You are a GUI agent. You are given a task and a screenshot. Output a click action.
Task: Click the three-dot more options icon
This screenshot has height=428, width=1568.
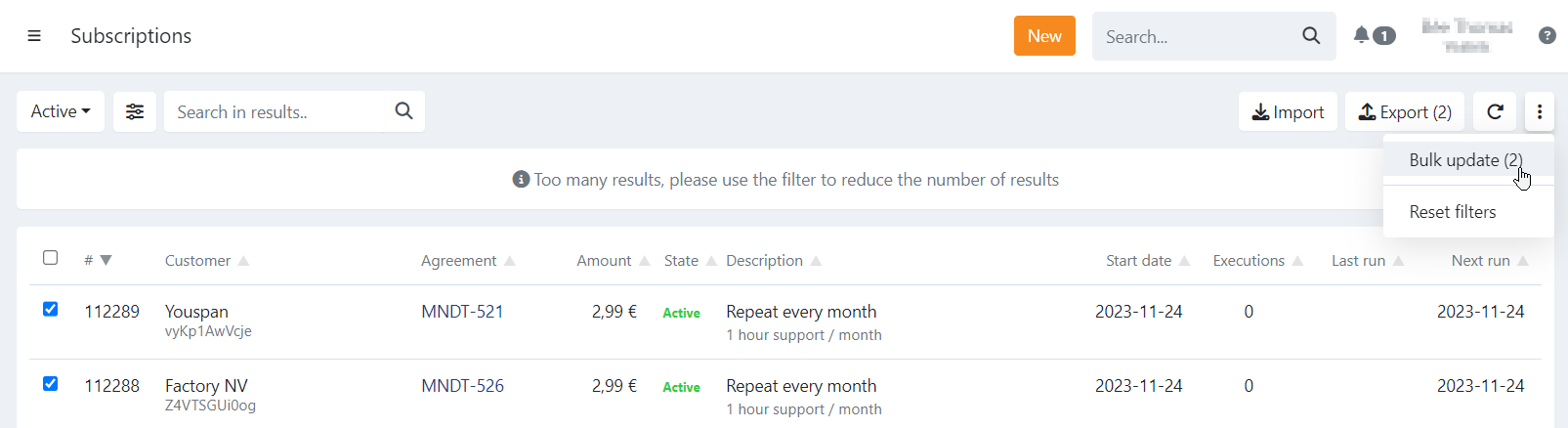1539,111
